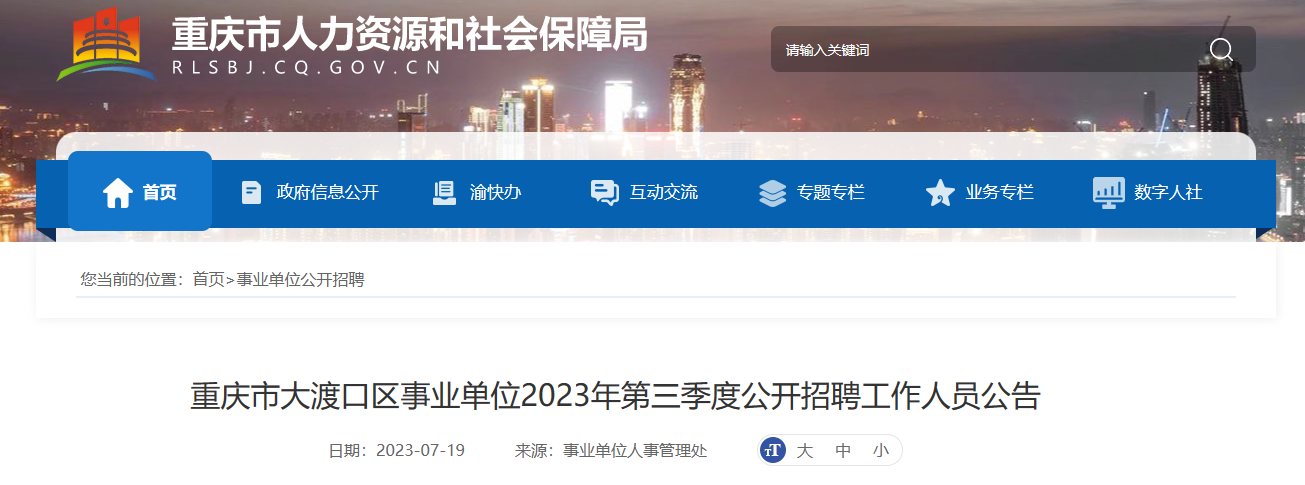The width and height of the screenshot is (1305, 485).
Task: Click the magnifier search icon
Action: coord(1221,50)
